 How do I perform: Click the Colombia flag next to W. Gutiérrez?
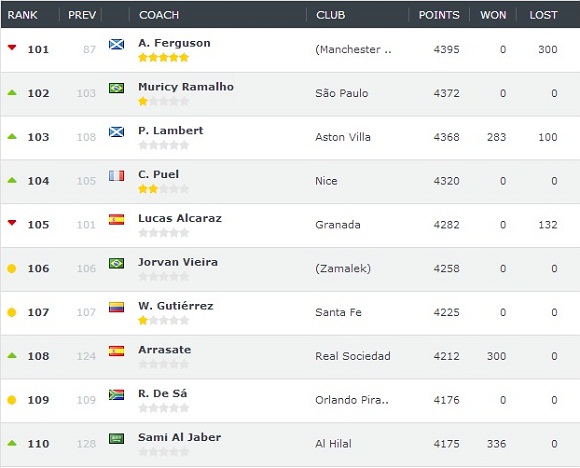(116, 307)
